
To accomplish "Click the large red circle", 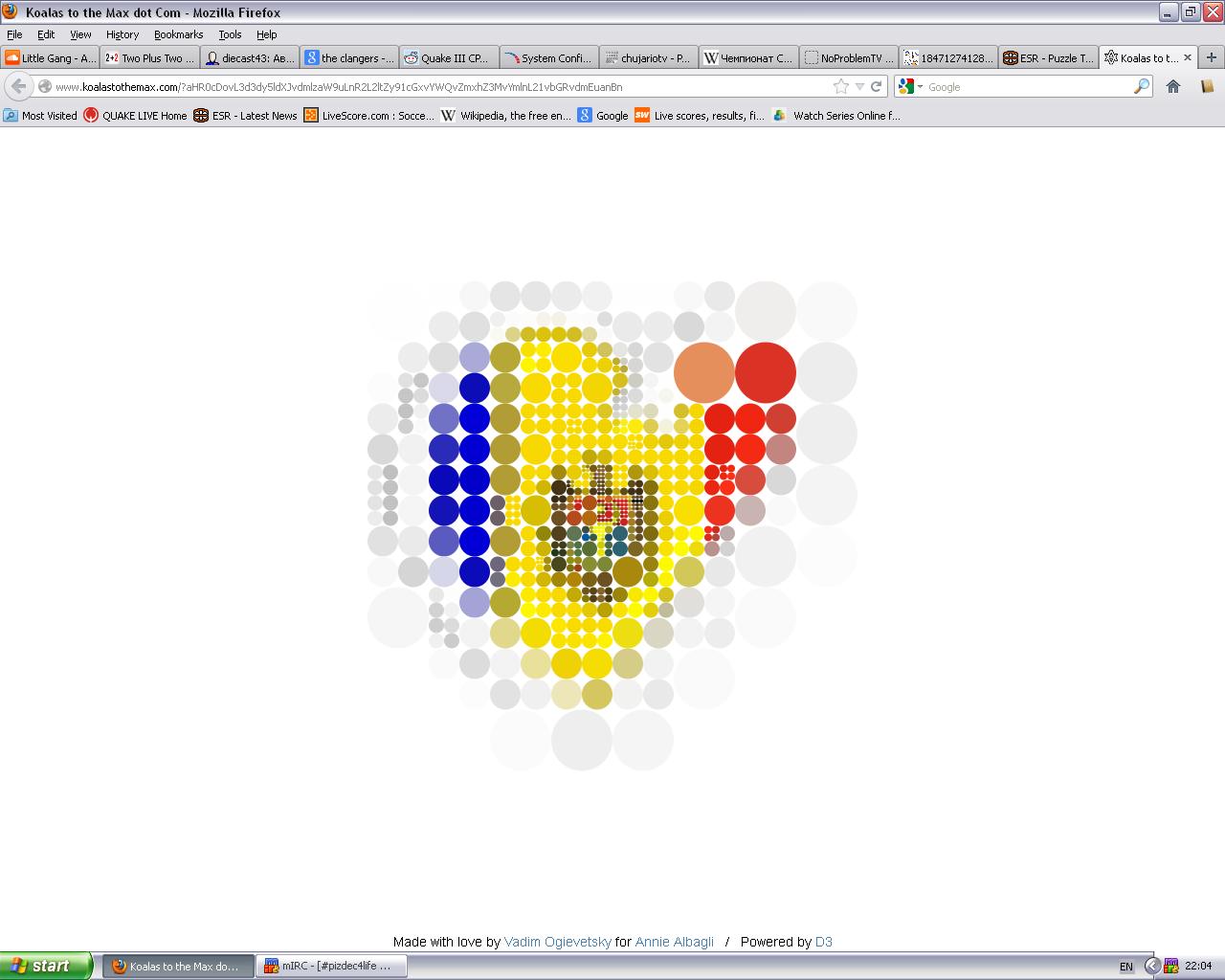I will pos(765,371).
